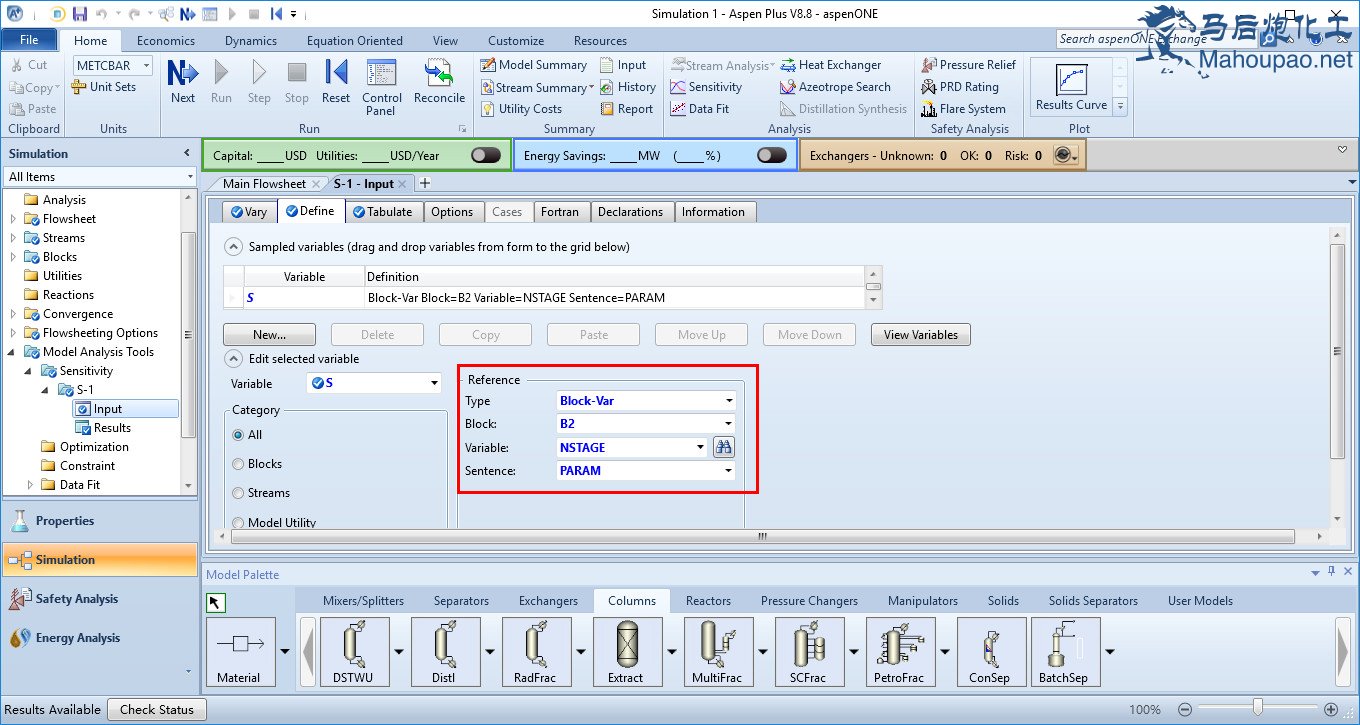Click the New... variable button

point(269,335)
